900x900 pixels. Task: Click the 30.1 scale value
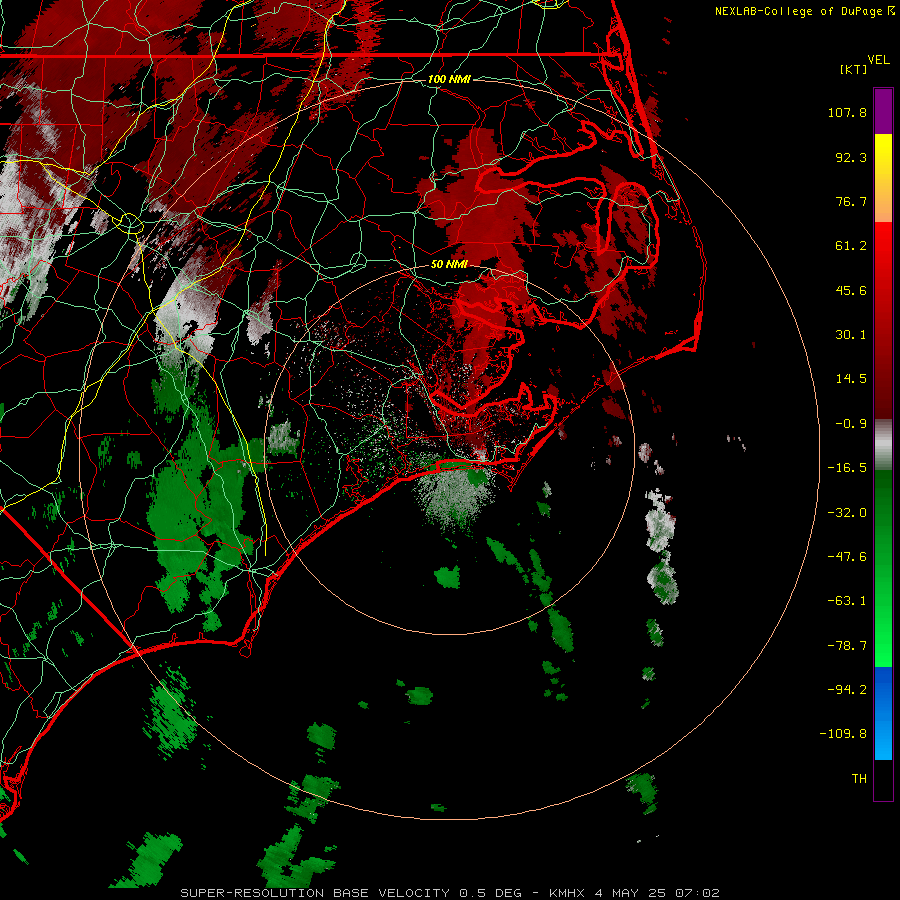click(x=851, y=335)
